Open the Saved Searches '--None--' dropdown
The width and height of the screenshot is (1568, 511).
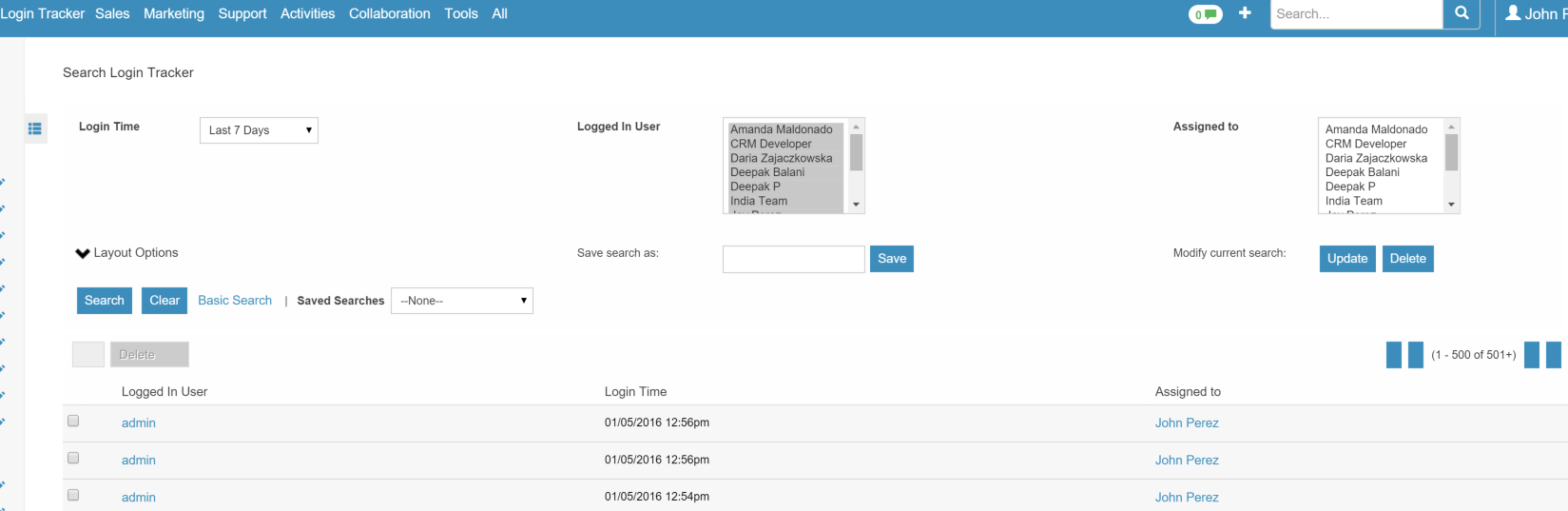[462, 301]
